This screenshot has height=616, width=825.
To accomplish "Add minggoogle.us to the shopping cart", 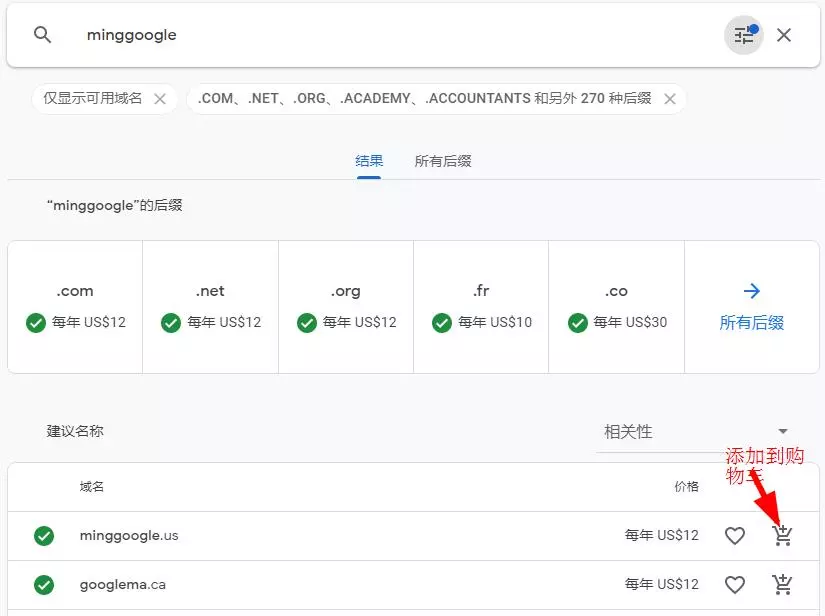I will click(782, 536).
